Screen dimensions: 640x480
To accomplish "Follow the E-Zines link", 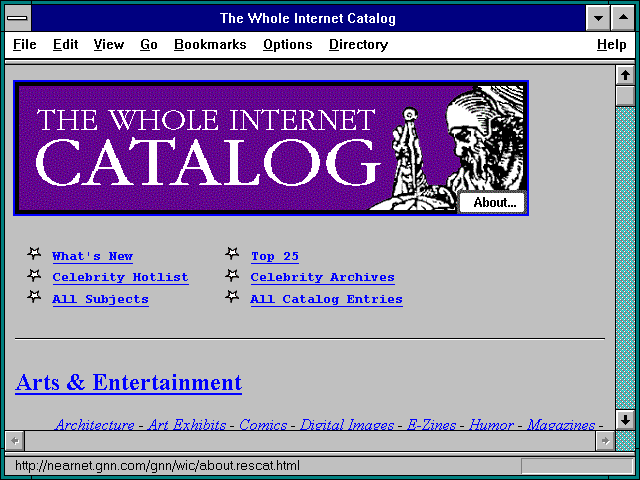I will click(431, 425).
